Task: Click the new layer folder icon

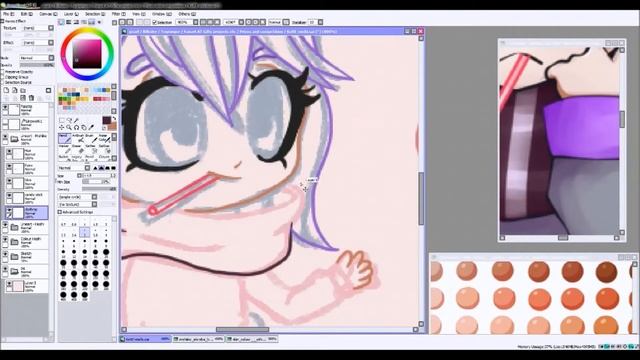Action: (x=23, y=91)
